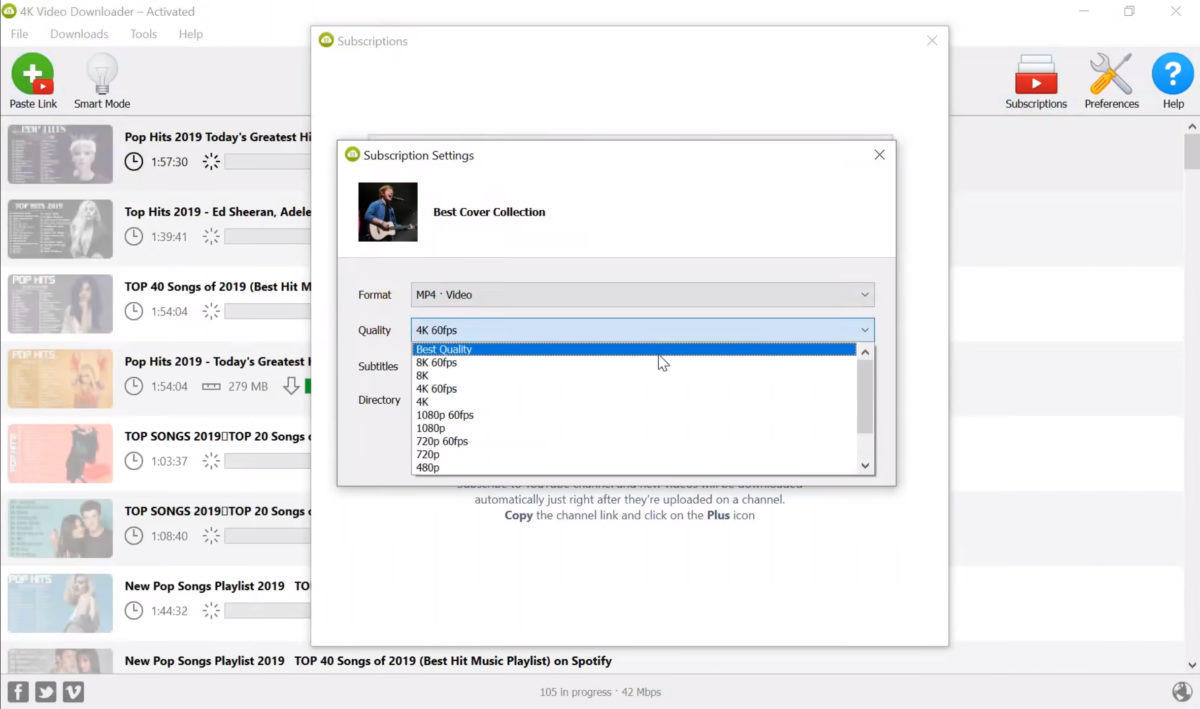Collapse the Quality dropdown arrow
This screenshot has width=1200, height=709.
click(x=864, y=330)
